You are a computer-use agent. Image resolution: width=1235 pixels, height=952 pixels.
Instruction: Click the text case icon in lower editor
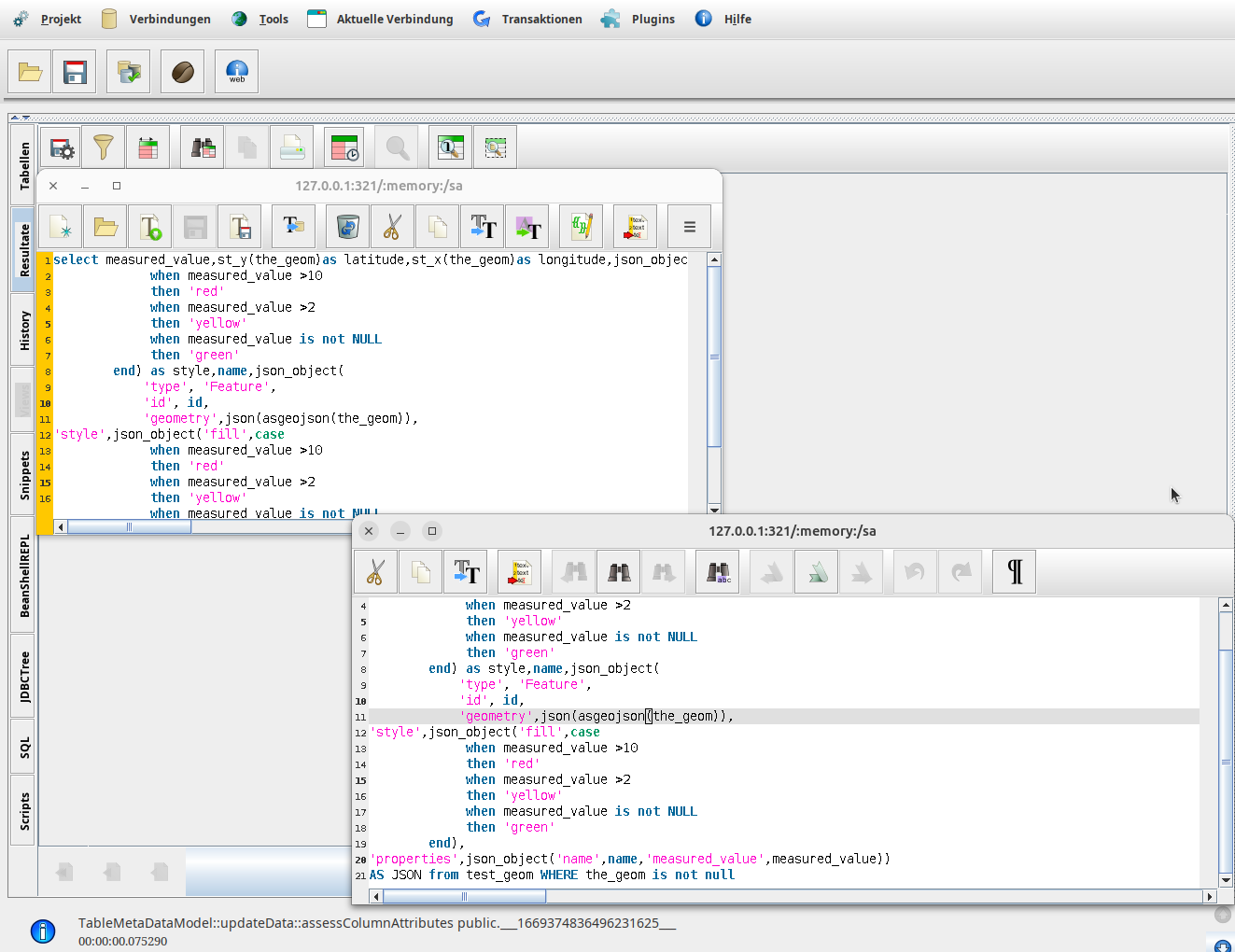(465, 571)
